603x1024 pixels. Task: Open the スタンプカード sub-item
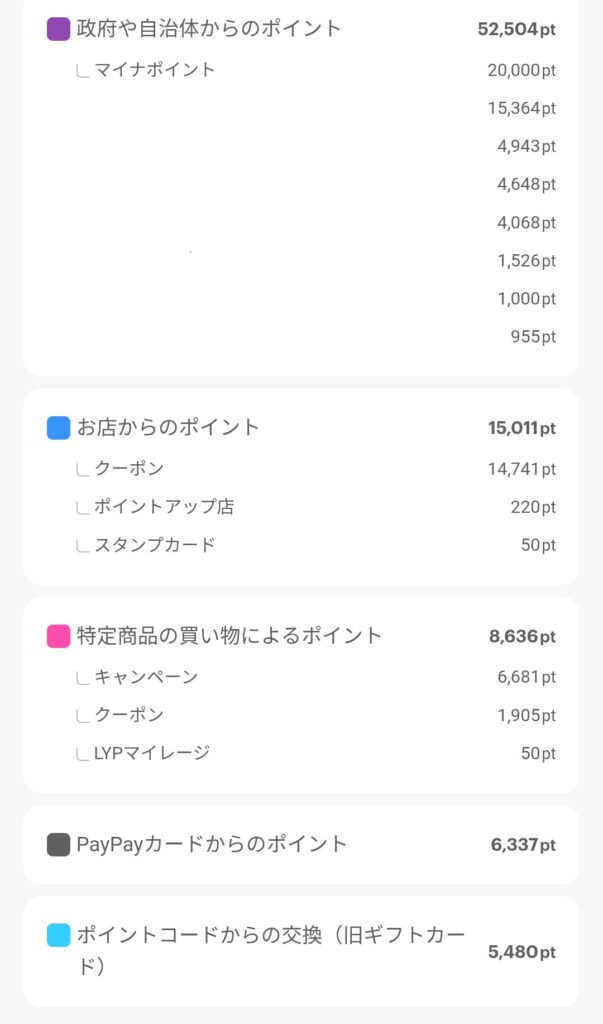[x=154, y=545]
